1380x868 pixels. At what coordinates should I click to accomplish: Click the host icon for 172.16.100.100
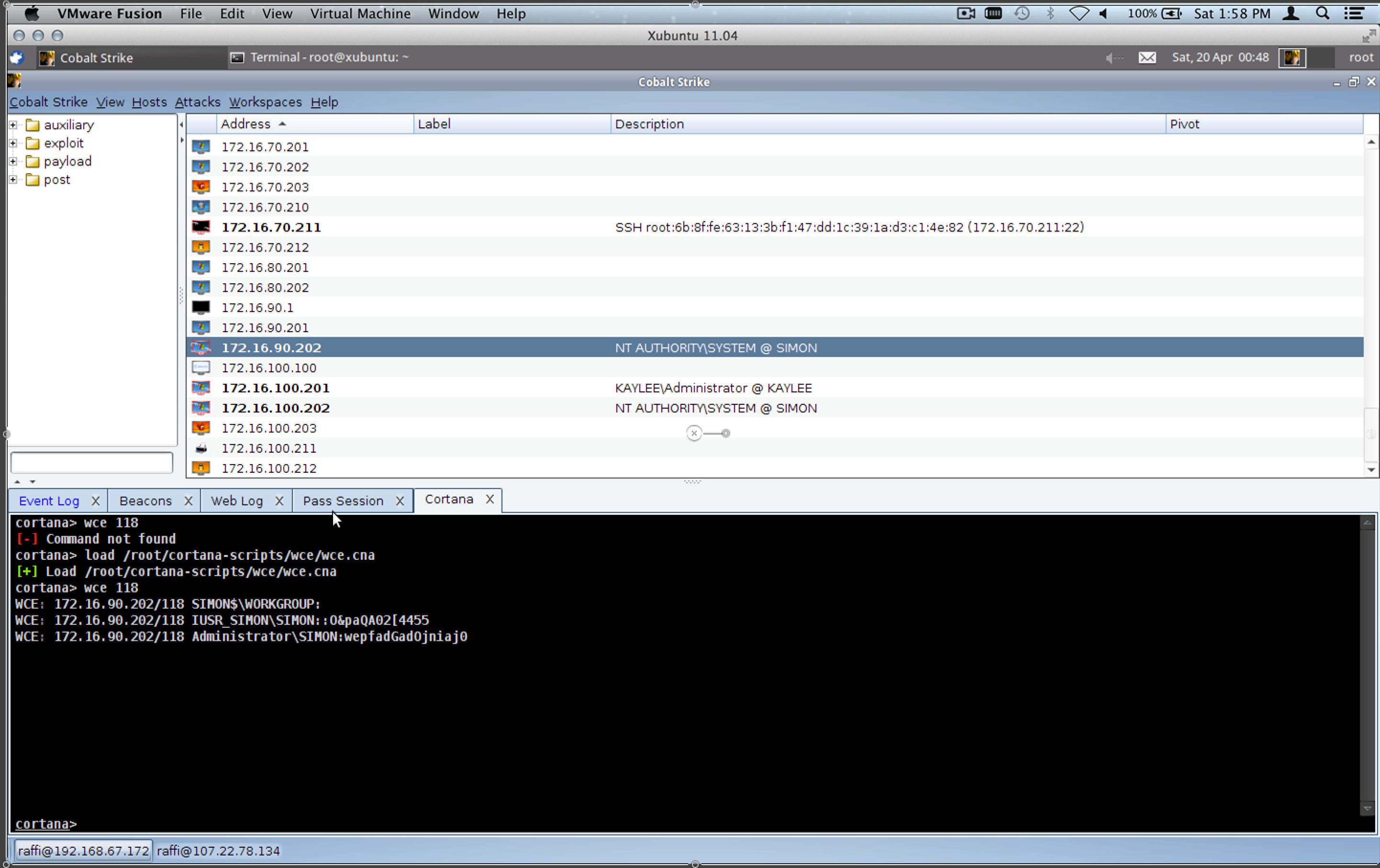[200, 368]
